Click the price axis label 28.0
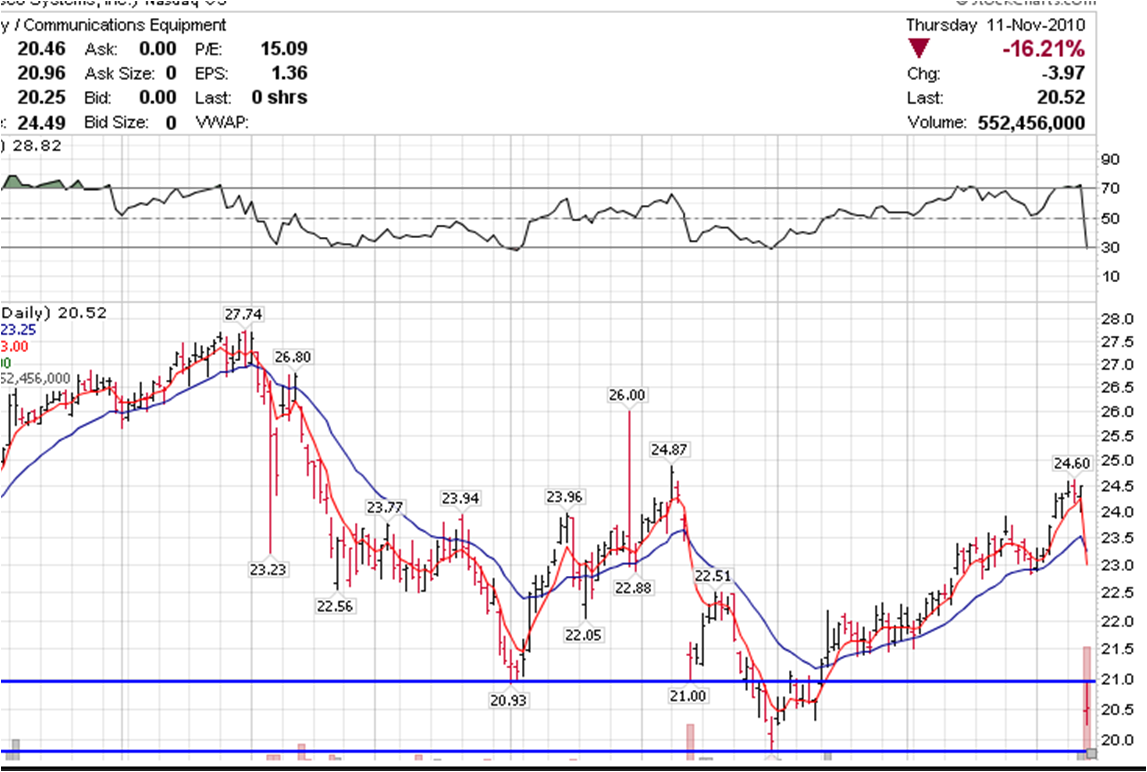Viewport: 1147px width, 772px height. [1118, 319]
